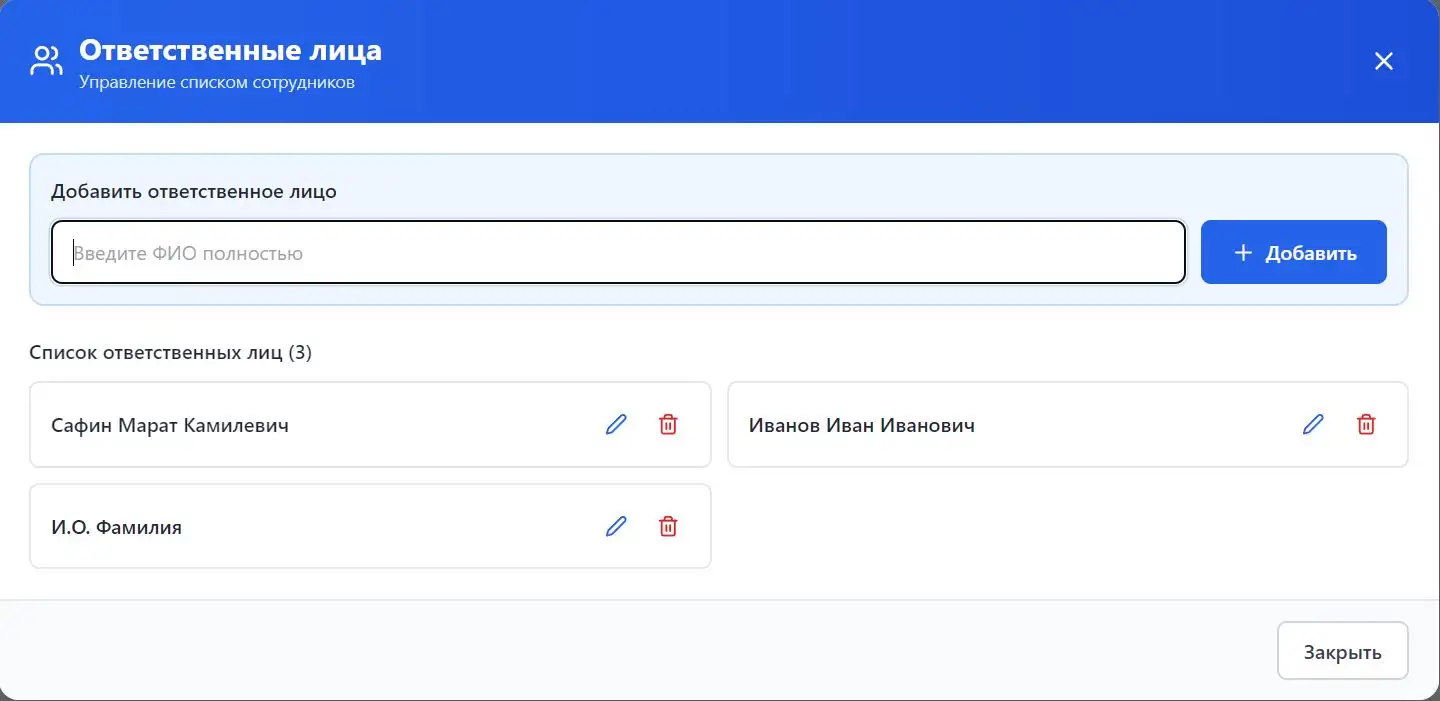The image size is (1440, 701).
Task: Select the name Иванов Иван Иванович
Action: [x=862, y=425]
